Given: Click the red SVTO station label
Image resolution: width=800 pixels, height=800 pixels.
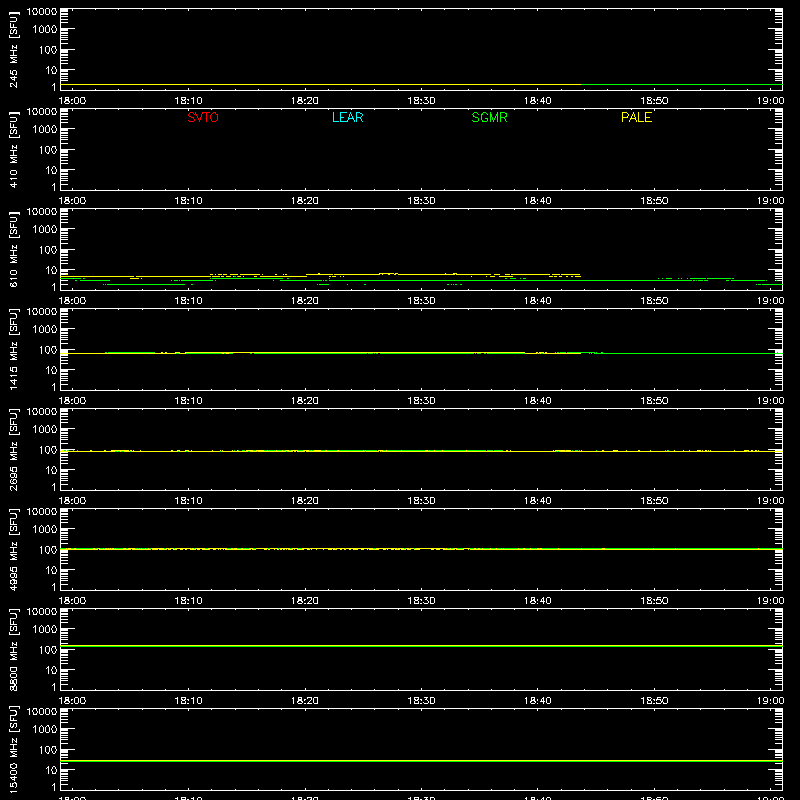Looking at the screenshot, I should click(203, 117).
